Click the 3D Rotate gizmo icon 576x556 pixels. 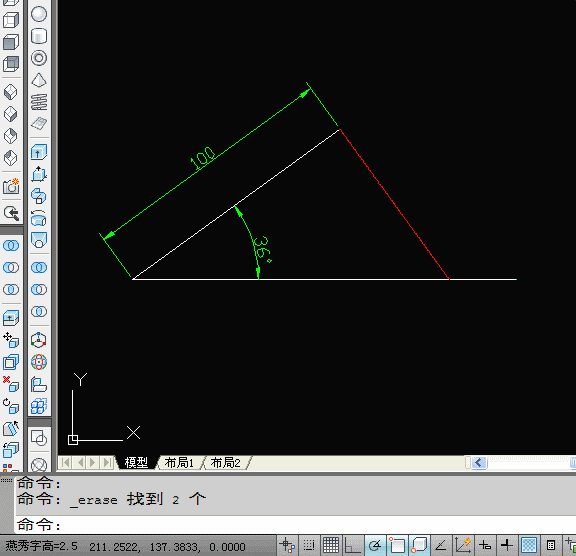pos(39,362)
